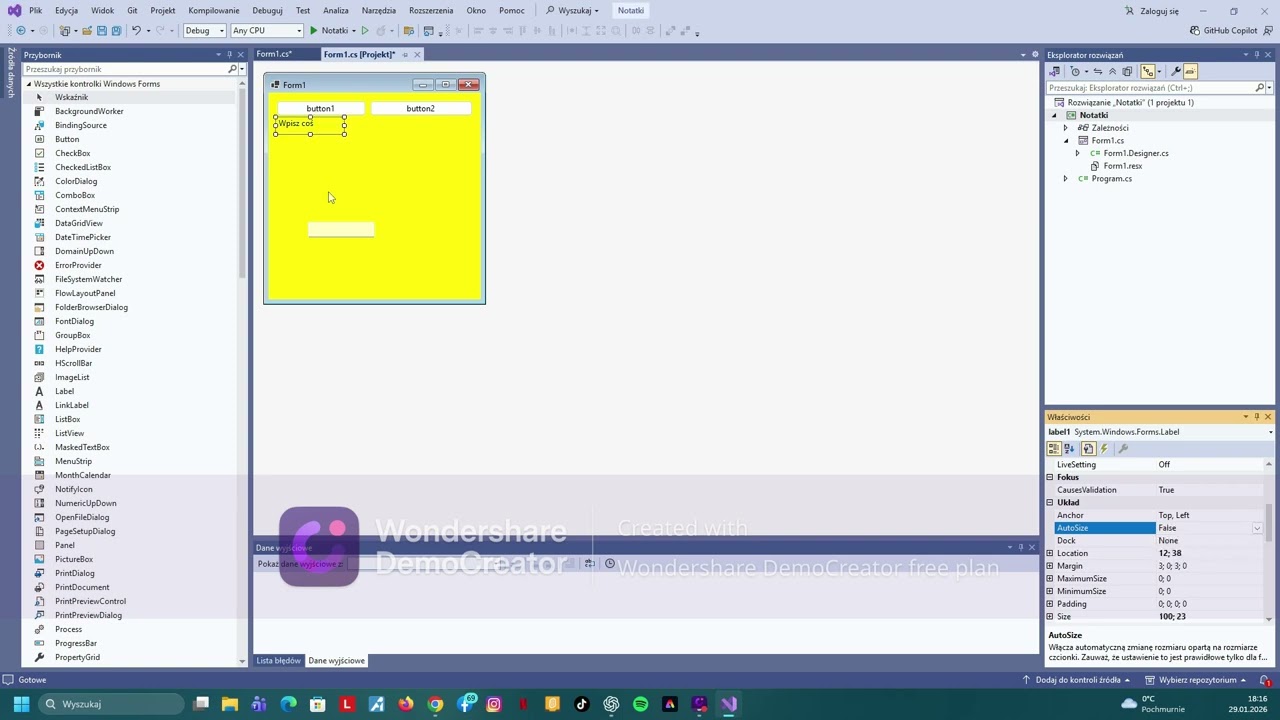
Task: Open GitHub Copilot
Action: (1223, 31)
